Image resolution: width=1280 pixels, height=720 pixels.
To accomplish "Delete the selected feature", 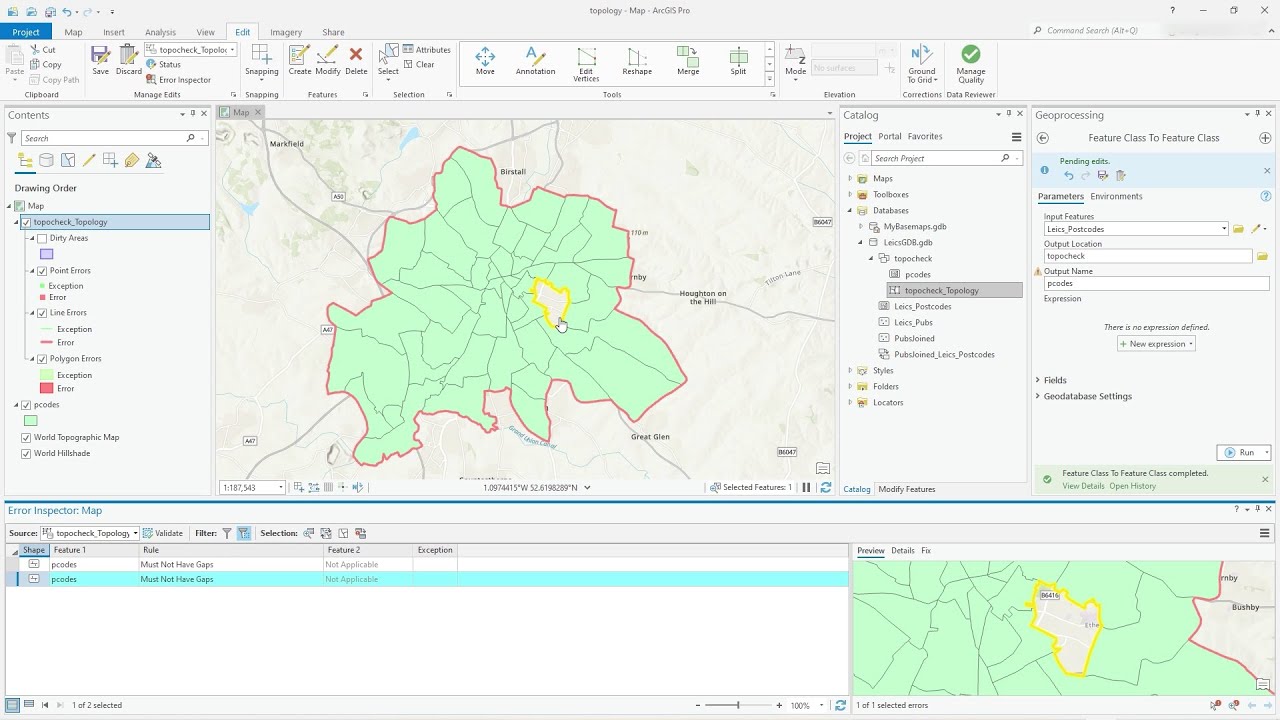I will [x=357, y=61].
